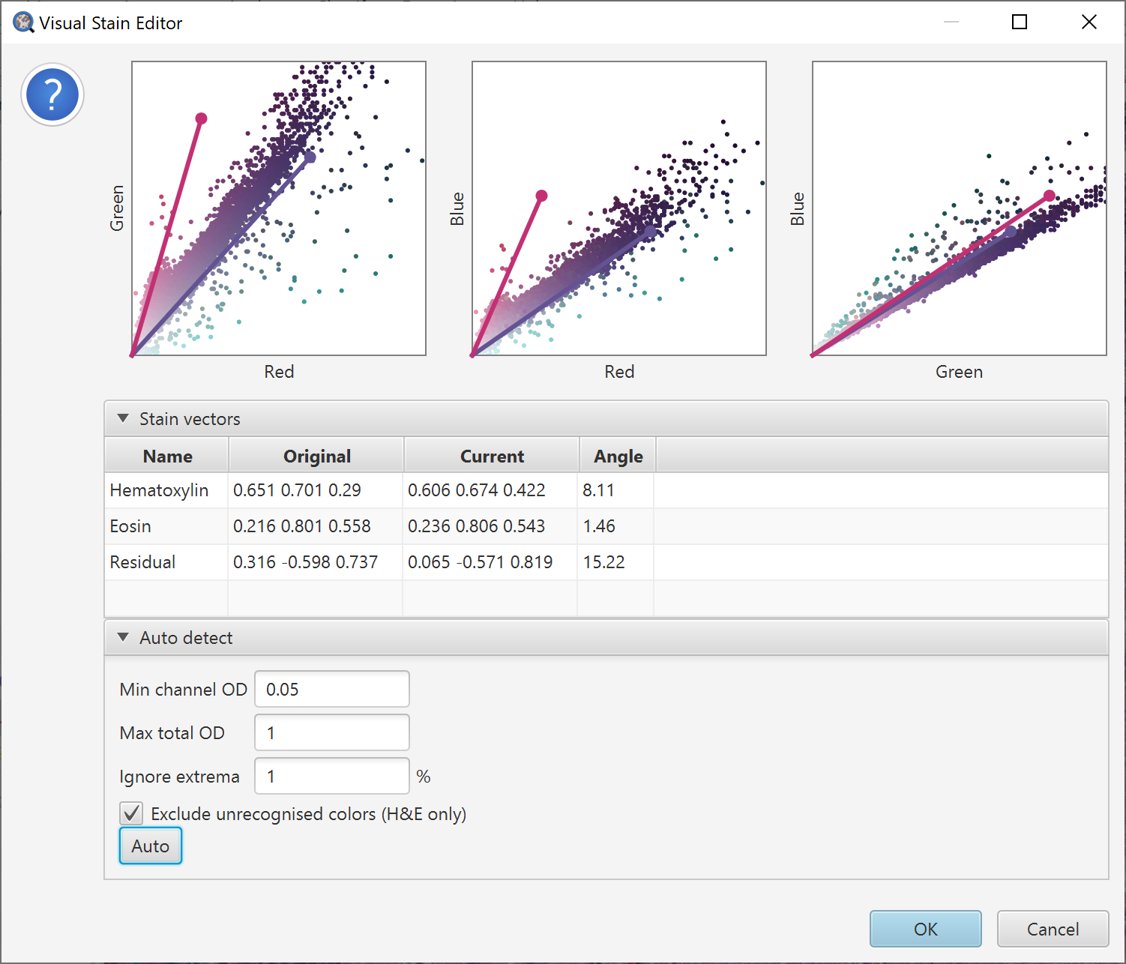Image resolution: width=1126 pixels, height=964 pixels.
Task: Toggle Exclude unrecognised colors checkbox
Action: (x=131, y=813)
